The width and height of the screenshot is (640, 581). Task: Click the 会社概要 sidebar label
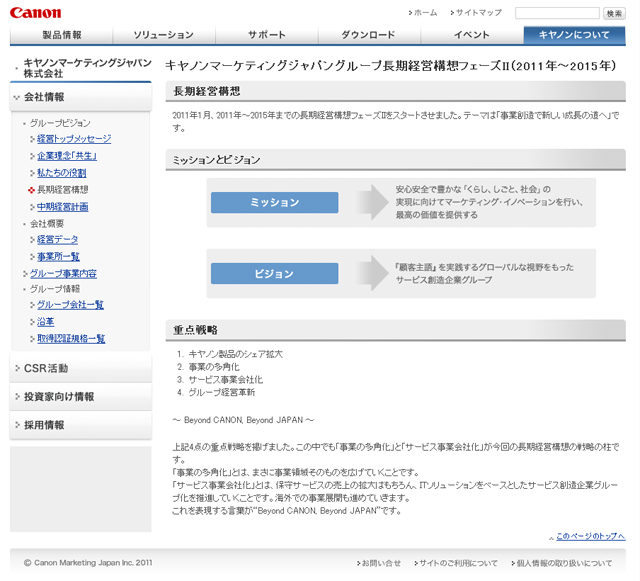click(47, 224)
